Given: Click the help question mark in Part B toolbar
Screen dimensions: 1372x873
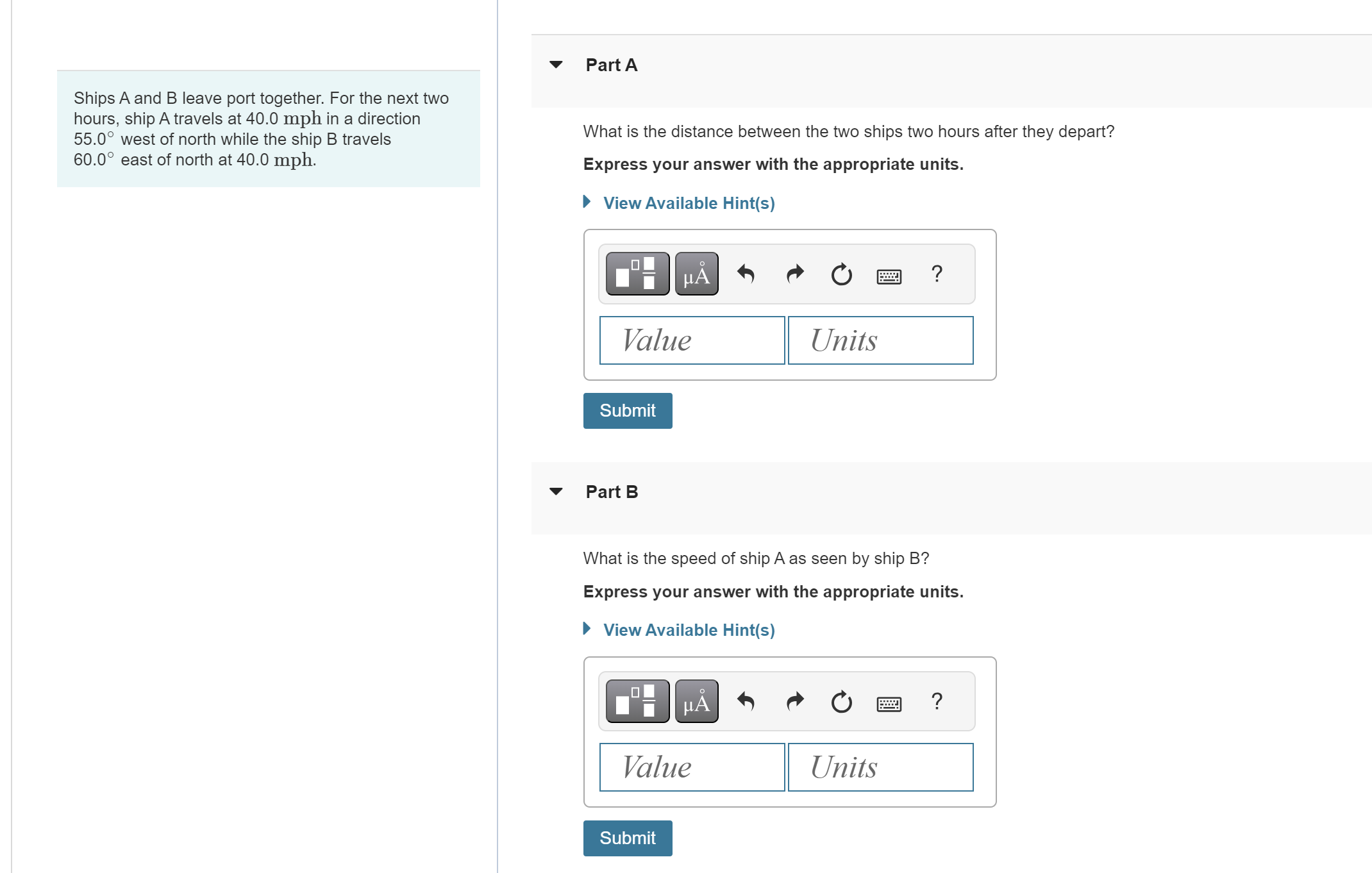Looking at the screenshot, I should pos(937,702).
